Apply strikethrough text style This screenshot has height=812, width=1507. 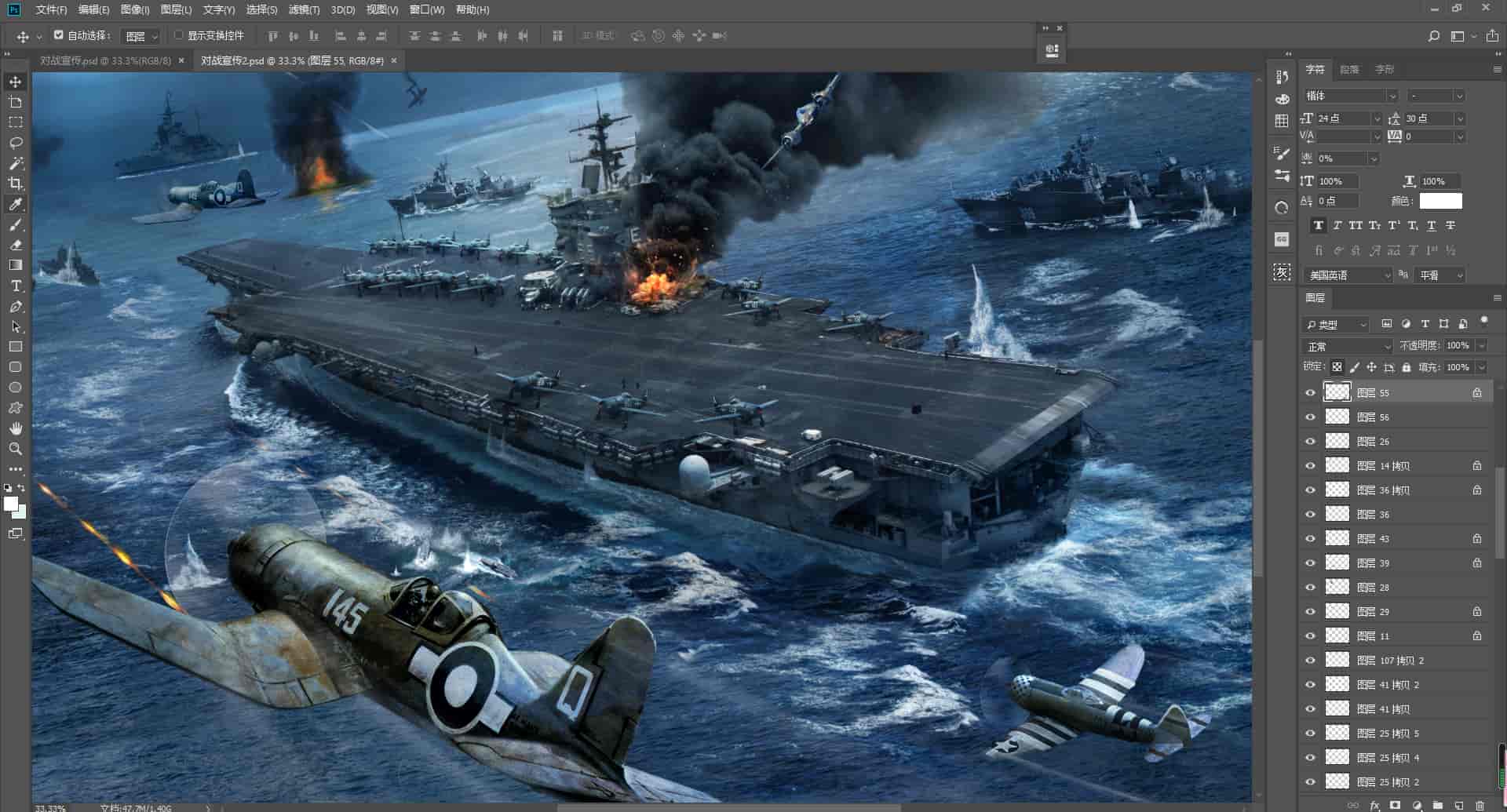click(1450, 225)
